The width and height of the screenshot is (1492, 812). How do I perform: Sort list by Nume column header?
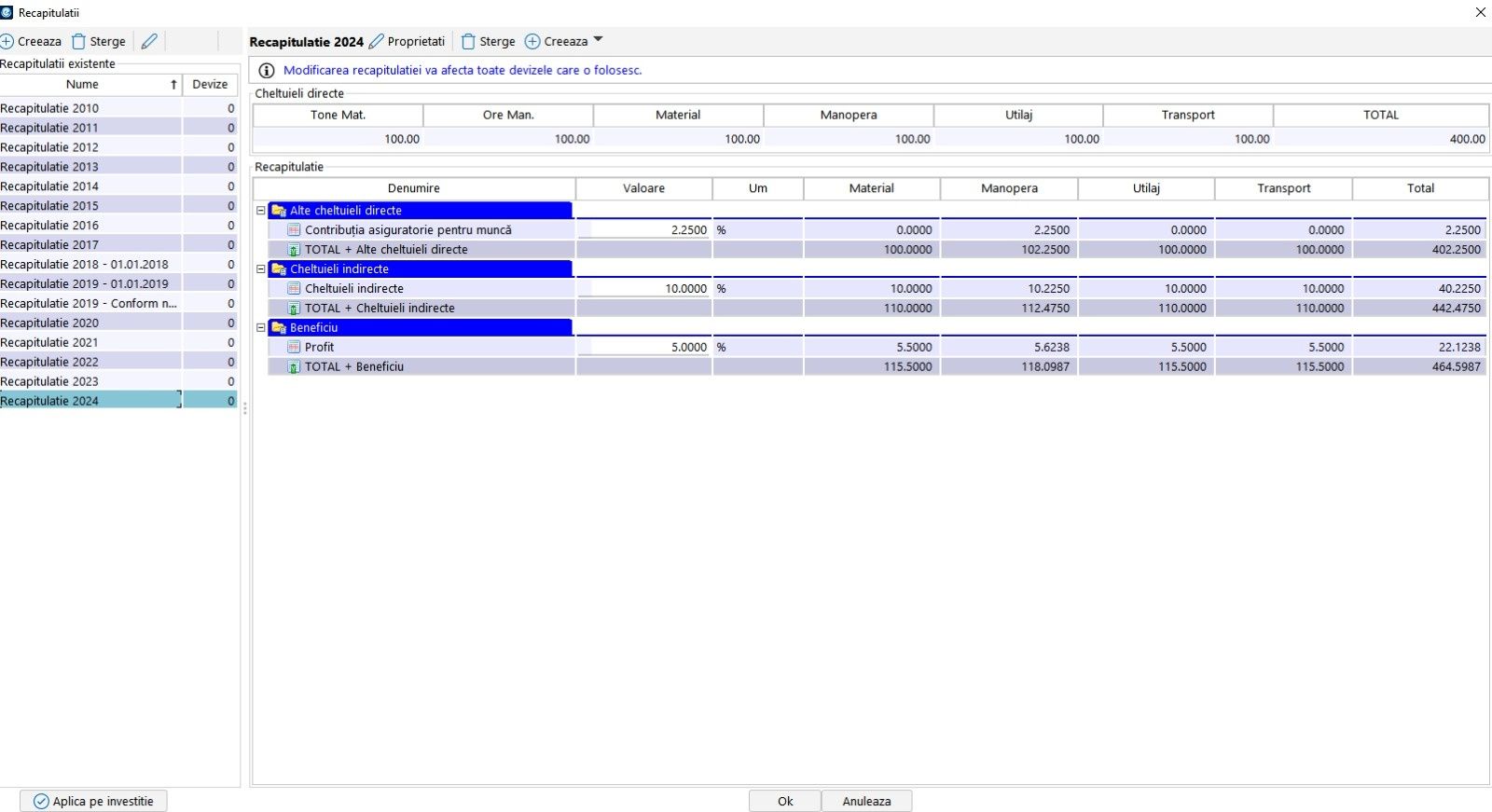(x=90, y=84)
